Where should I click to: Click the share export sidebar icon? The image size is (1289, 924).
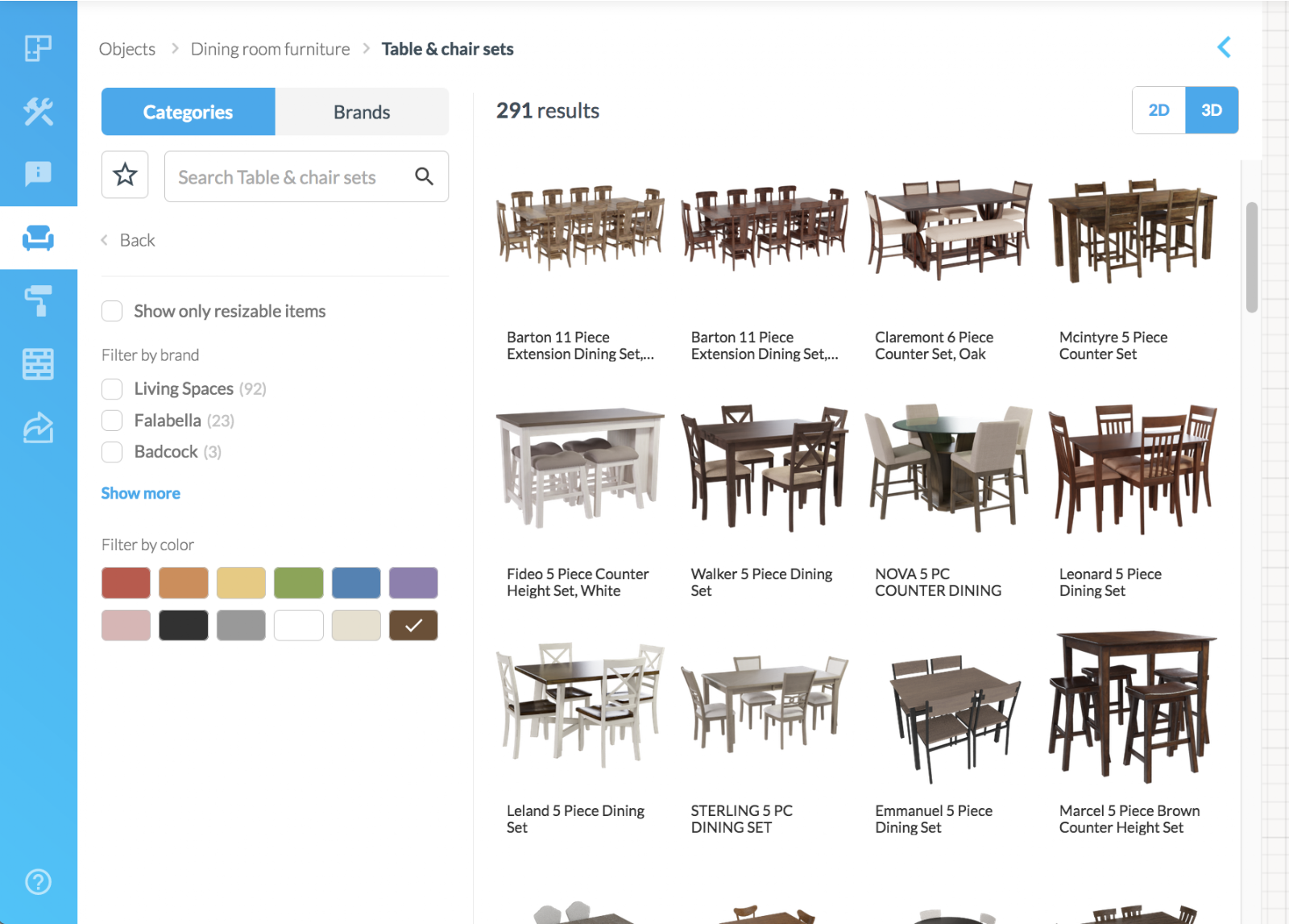click(x=38, y=428)
